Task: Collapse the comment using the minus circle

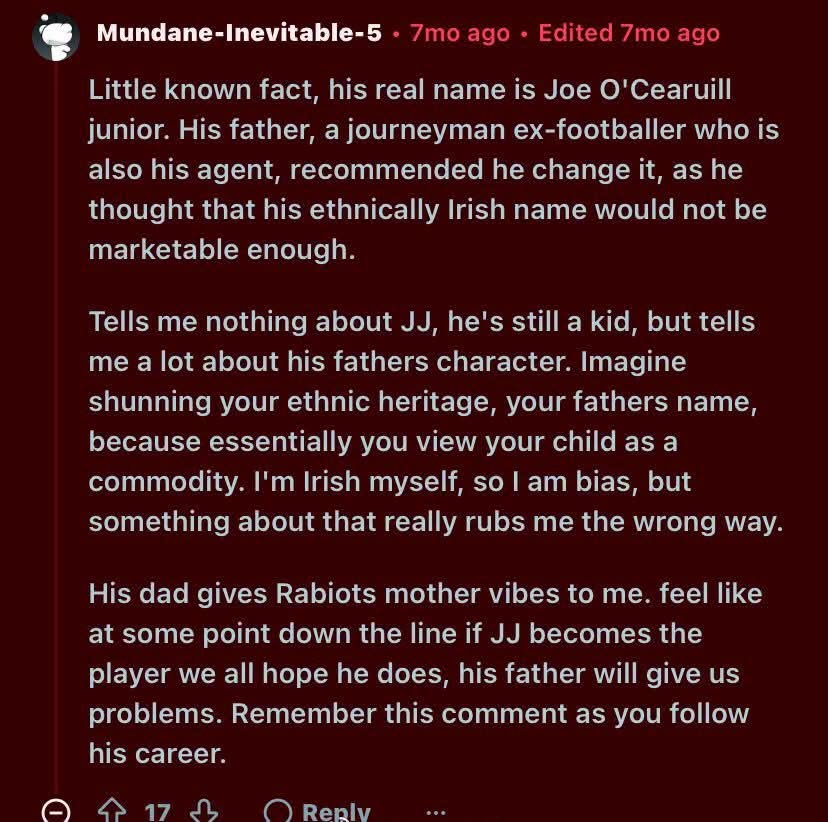Action: pos(55,810)
